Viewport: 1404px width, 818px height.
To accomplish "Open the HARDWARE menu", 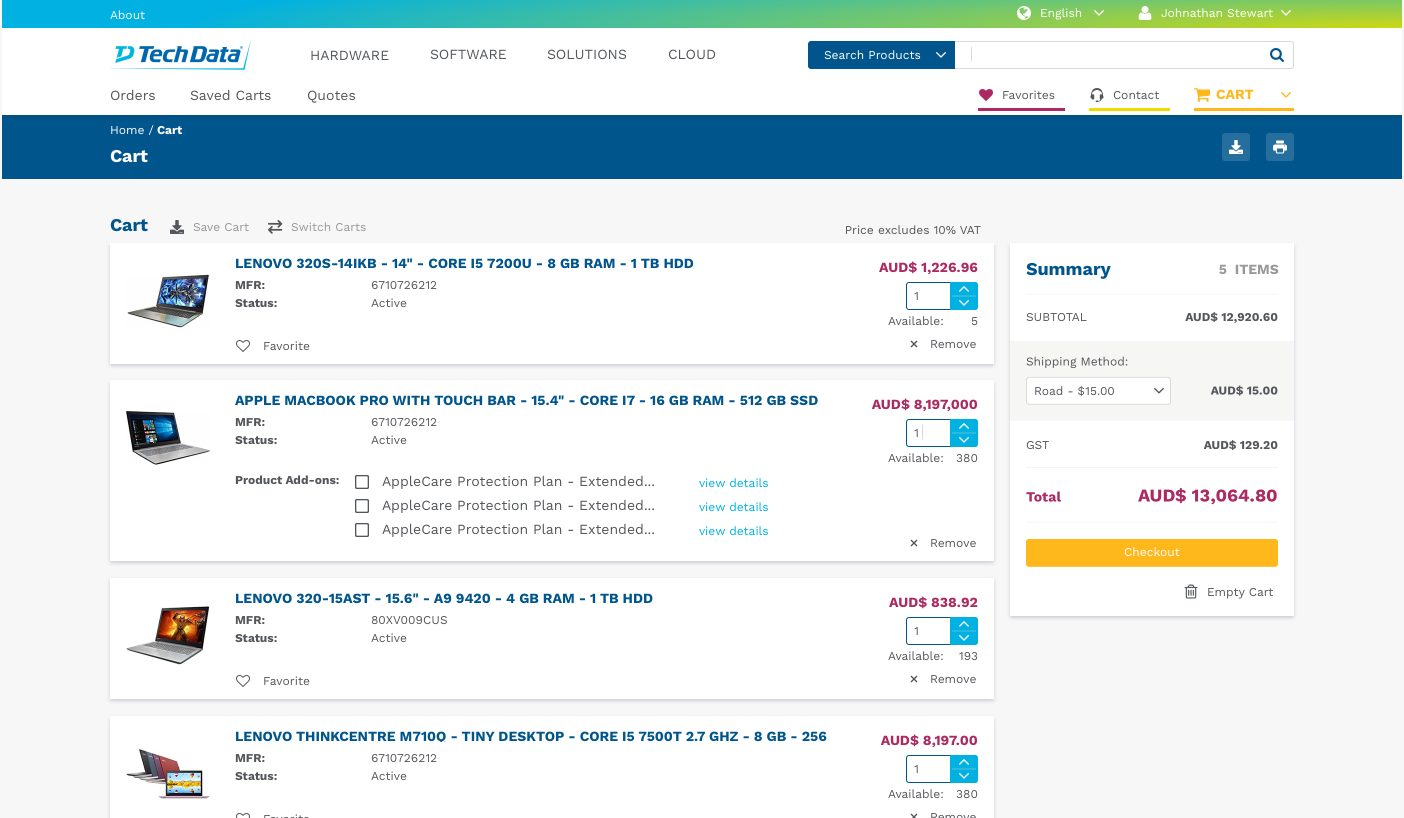I will click(x=349, y=55).
